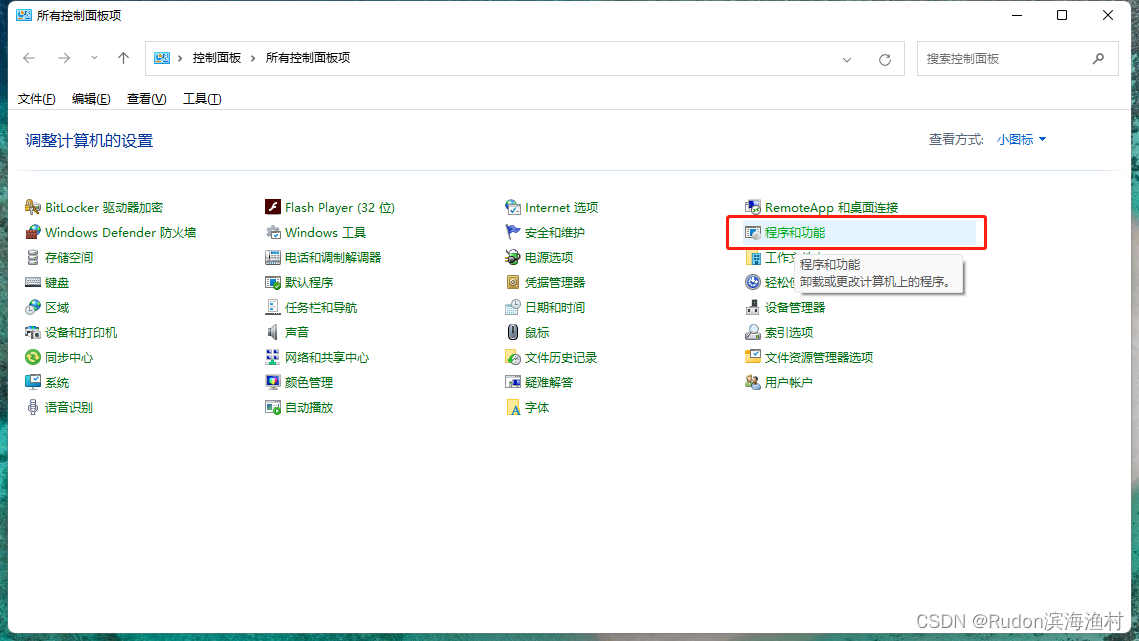Click the 索引选项 link
Screen dimensions: 1139x641
click(x=789, y=332)
